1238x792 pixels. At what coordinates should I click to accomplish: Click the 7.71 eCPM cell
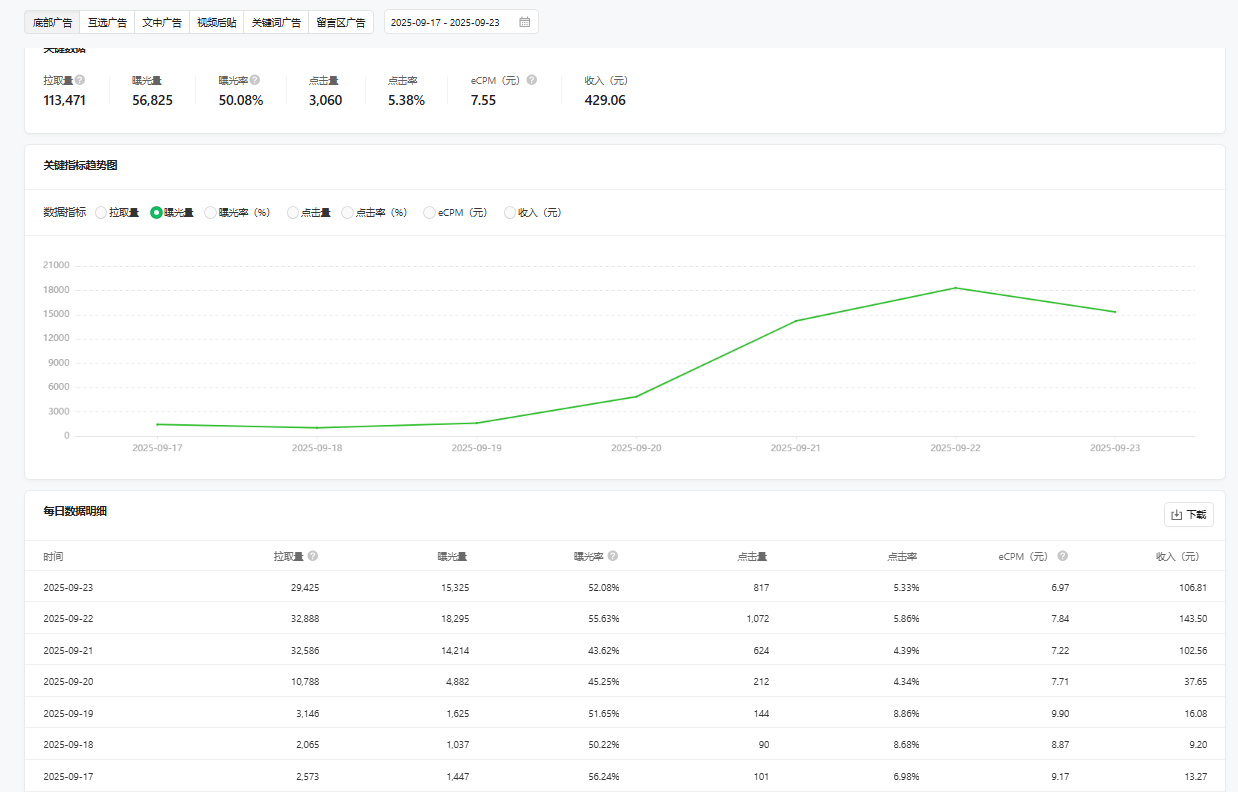1059,682
